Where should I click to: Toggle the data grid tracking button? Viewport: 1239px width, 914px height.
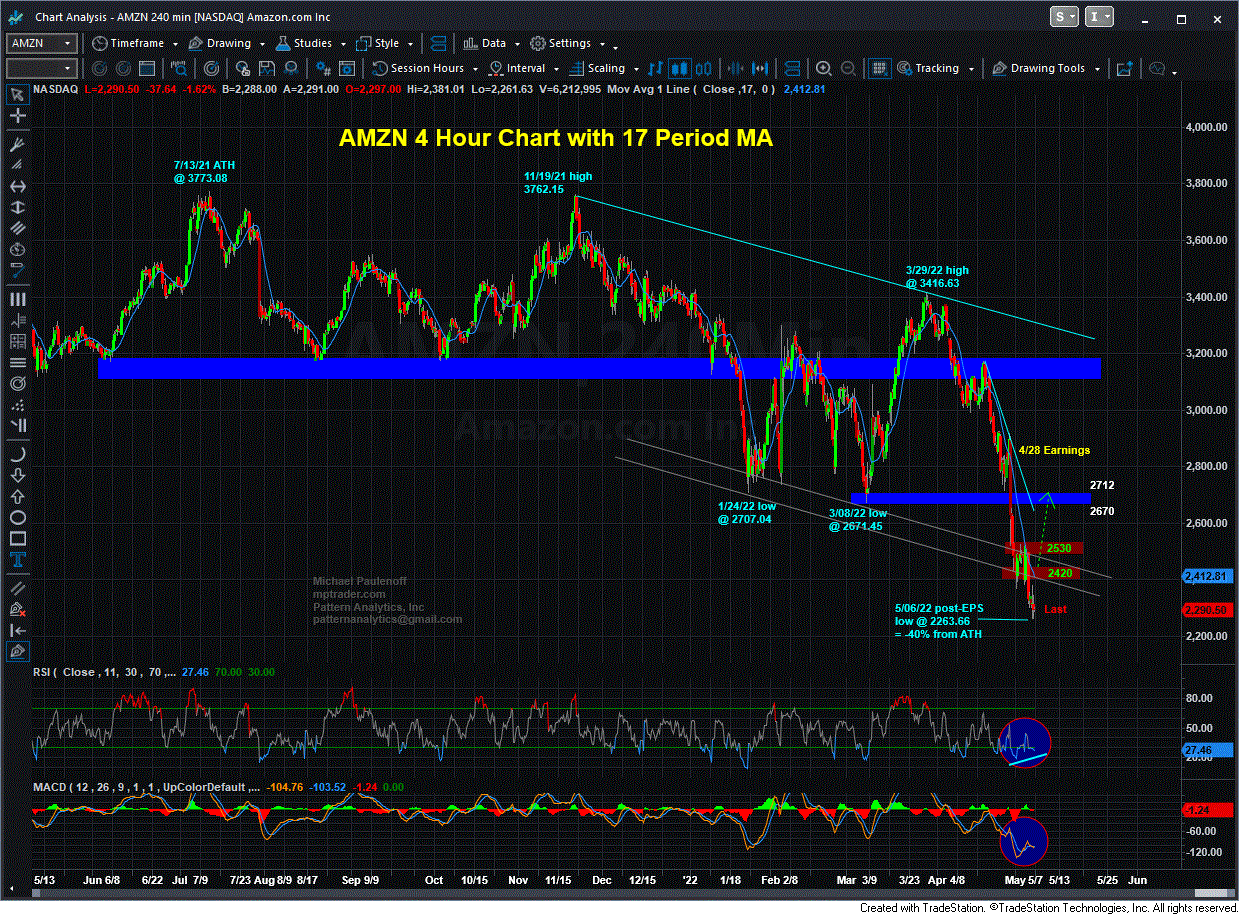click(x=879, y=68)
